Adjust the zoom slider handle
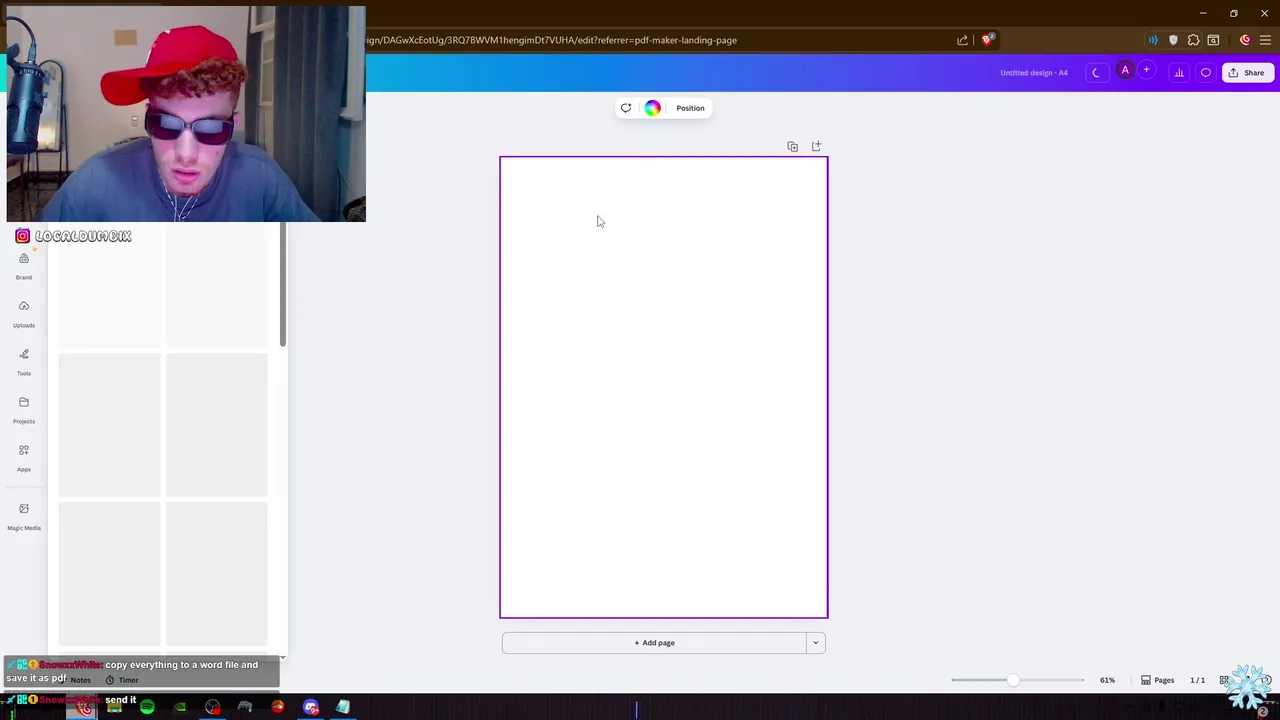1280x720 pixels. (x=1013, y=680)
